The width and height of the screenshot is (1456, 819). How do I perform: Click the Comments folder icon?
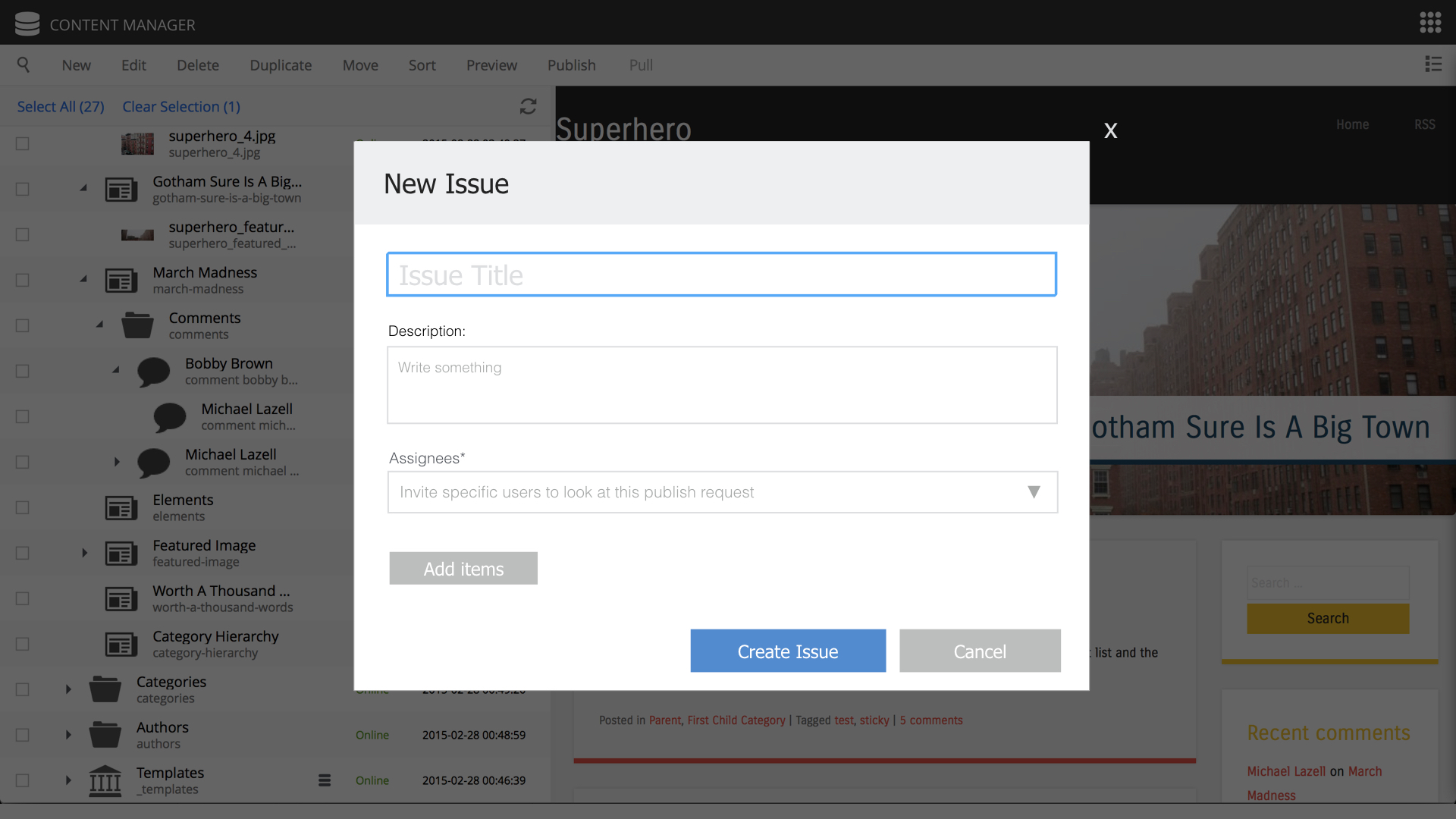137,325
